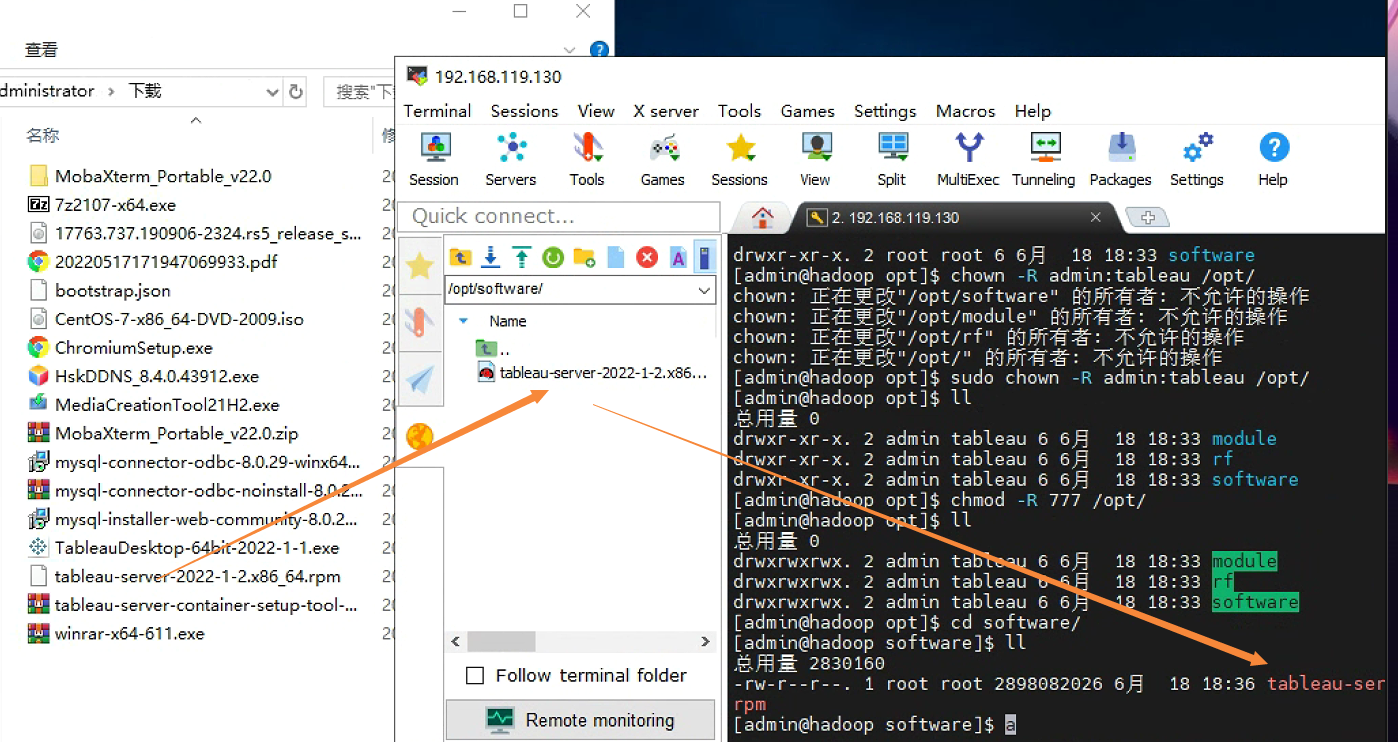Open the Sftp globe sidebar tab

[x=420, y=436]
